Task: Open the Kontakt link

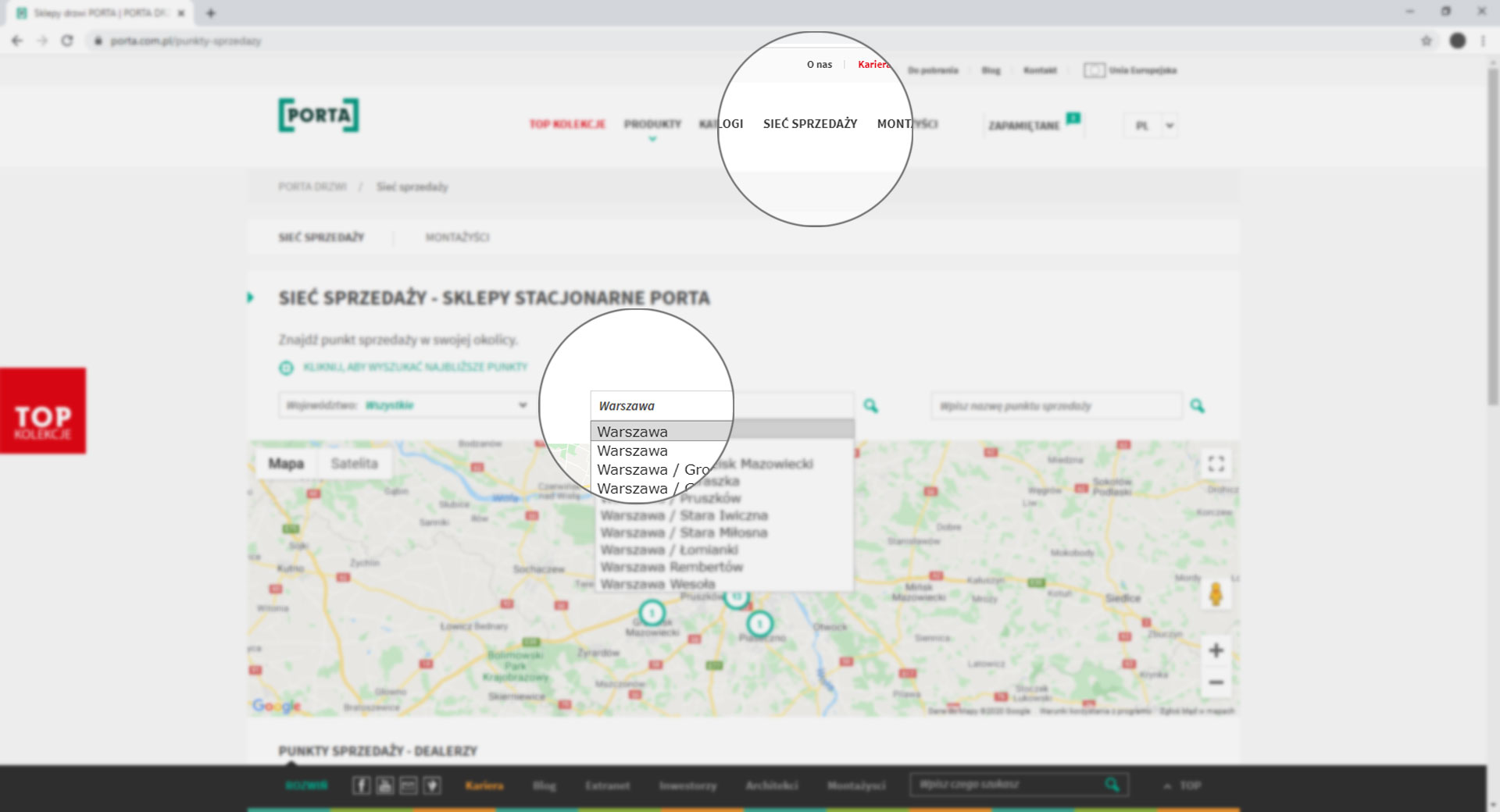Action: (1040, 70)
